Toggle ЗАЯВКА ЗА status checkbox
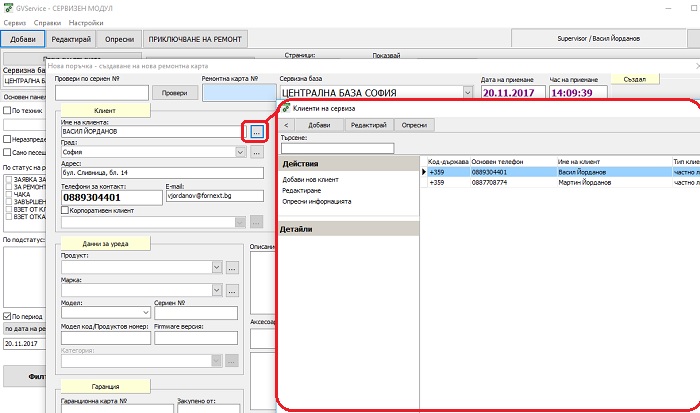Viewport: 700px width, 413px height. 8,179
